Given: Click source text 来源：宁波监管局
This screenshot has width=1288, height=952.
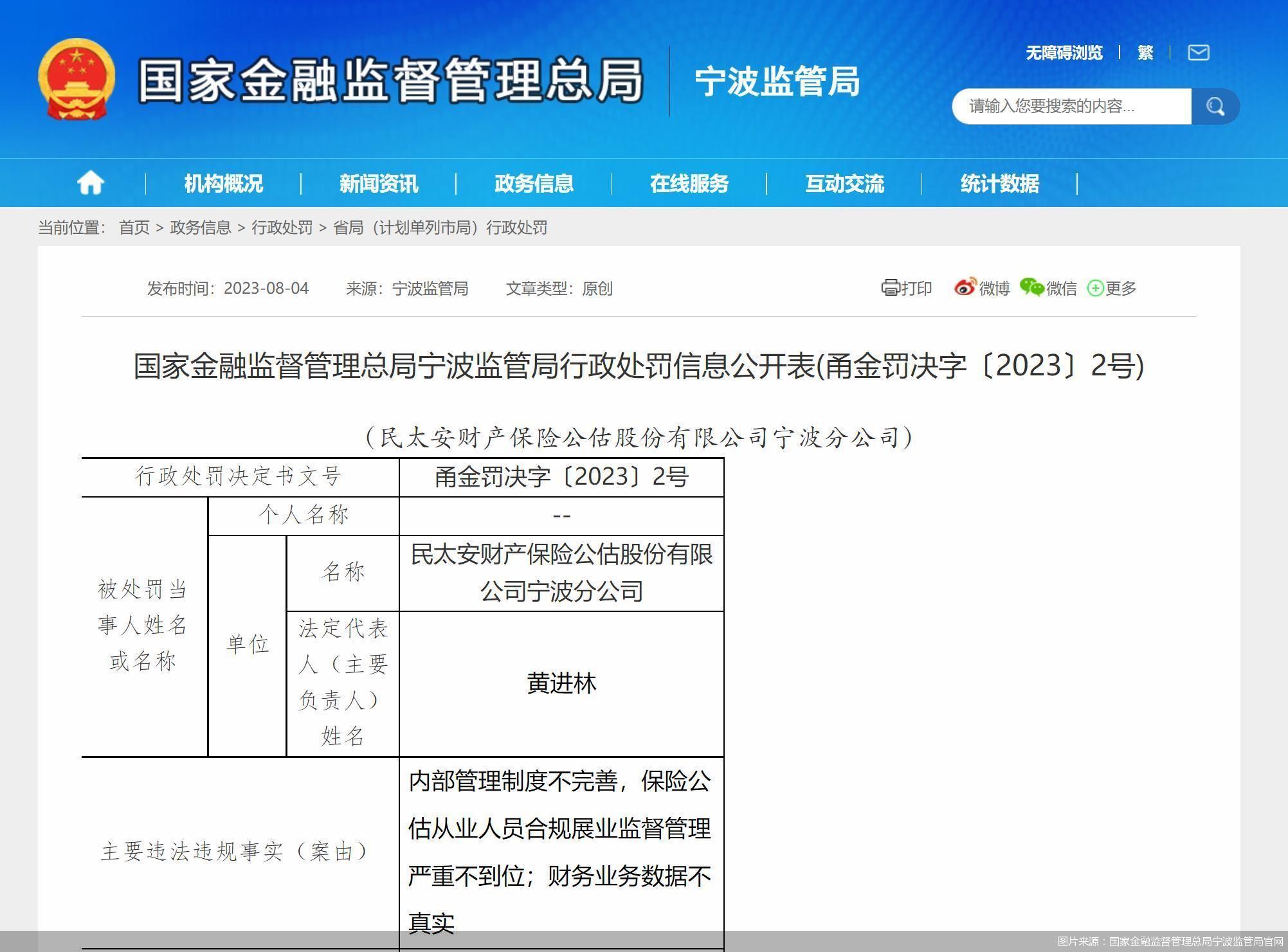Looking at the screenshot, I should tap(407, 288).
